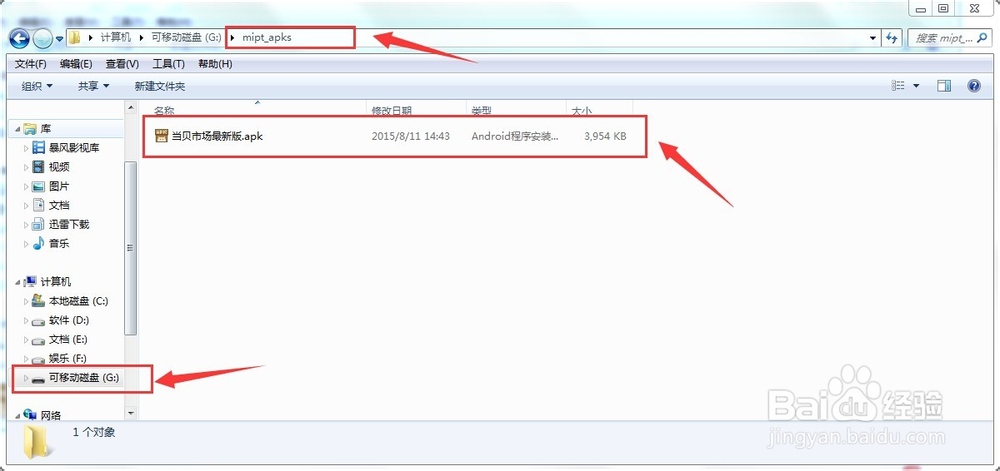Select 可移动磁盘 (G:) in navigation pane

click(84, 378)
